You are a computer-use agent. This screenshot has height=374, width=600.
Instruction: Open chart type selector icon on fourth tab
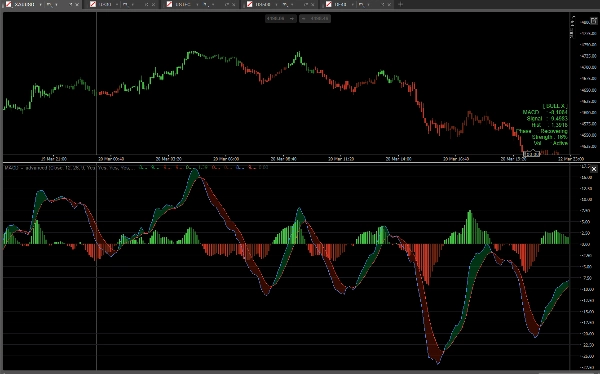tap(285, 5)
